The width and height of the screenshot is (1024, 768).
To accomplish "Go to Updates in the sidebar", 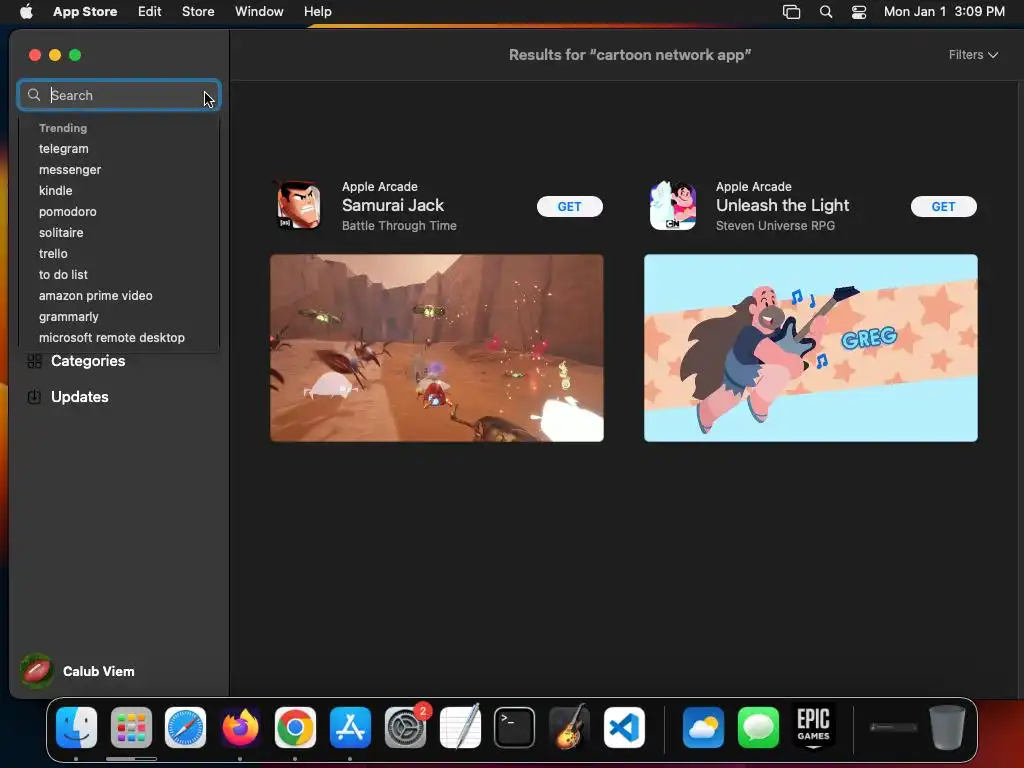I will coord(80,397).
